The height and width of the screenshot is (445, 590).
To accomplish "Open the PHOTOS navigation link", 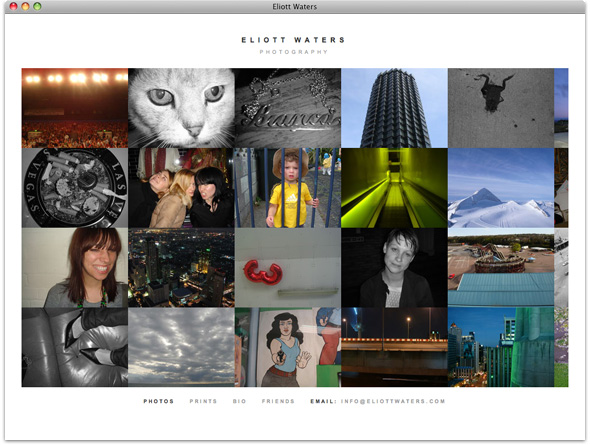I will (x=158, y=401).
